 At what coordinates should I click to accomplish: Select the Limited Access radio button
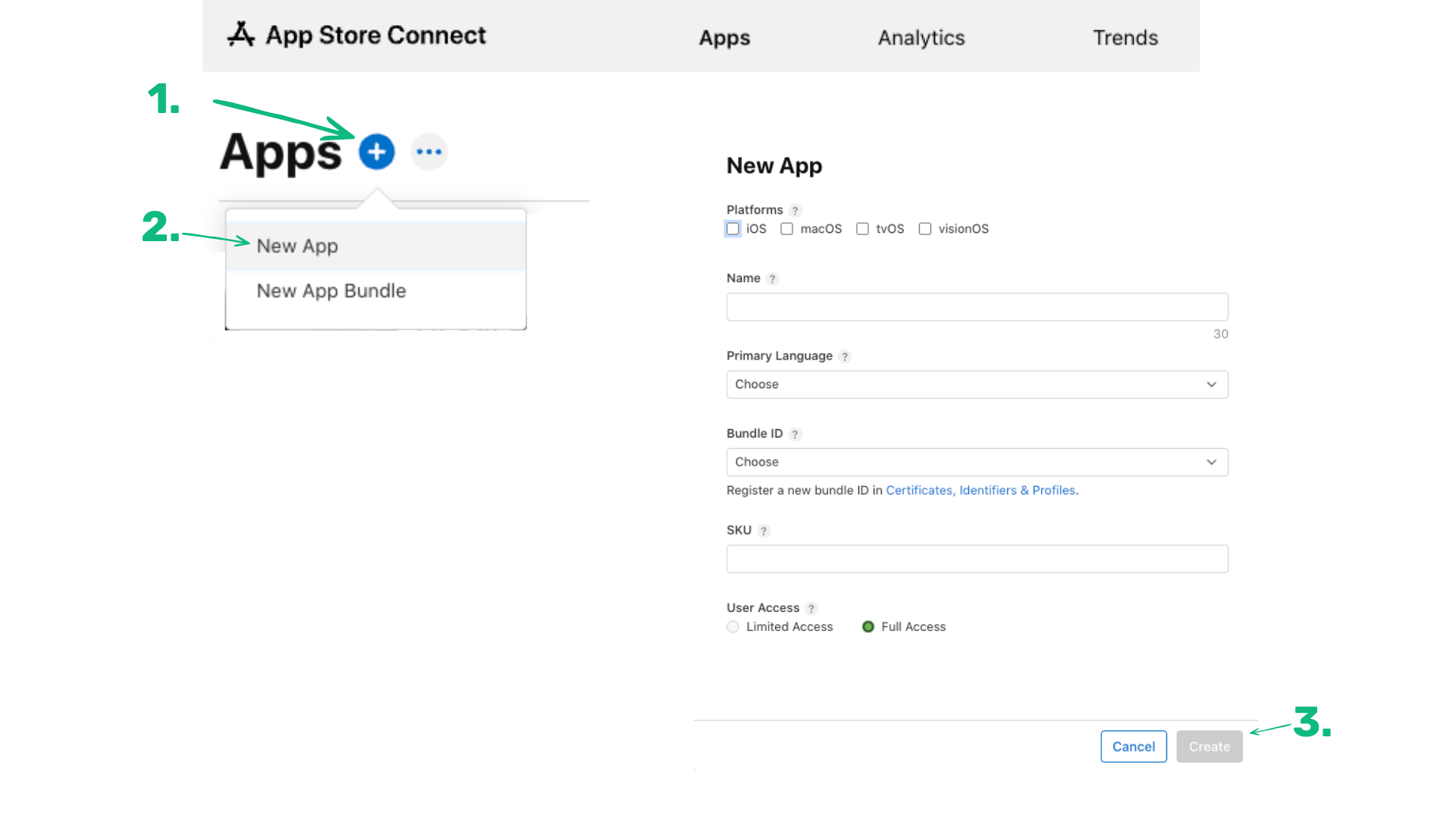(x=733, y=626)
